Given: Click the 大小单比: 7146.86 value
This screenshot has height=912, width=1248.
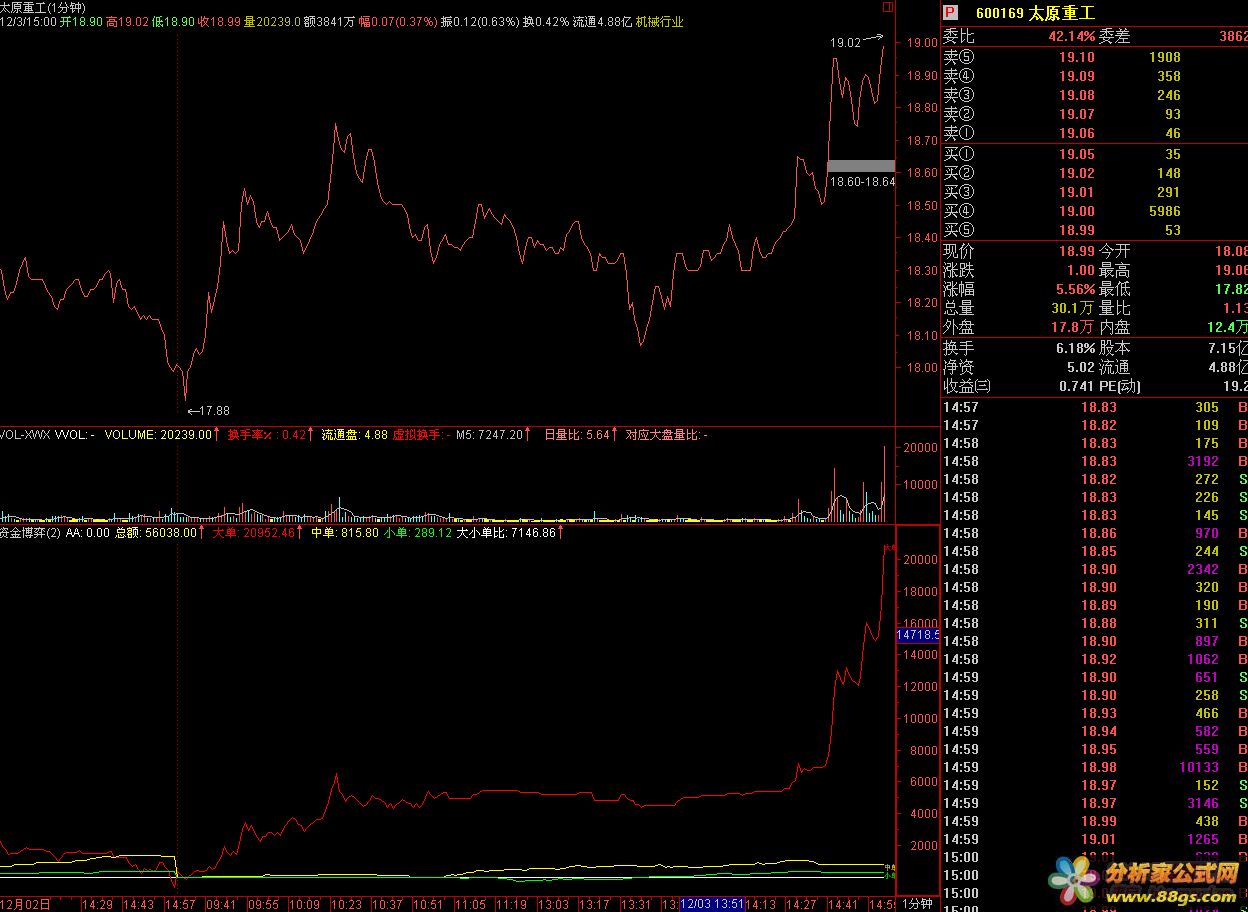Looking at the screenshot, I should point(505,533).
